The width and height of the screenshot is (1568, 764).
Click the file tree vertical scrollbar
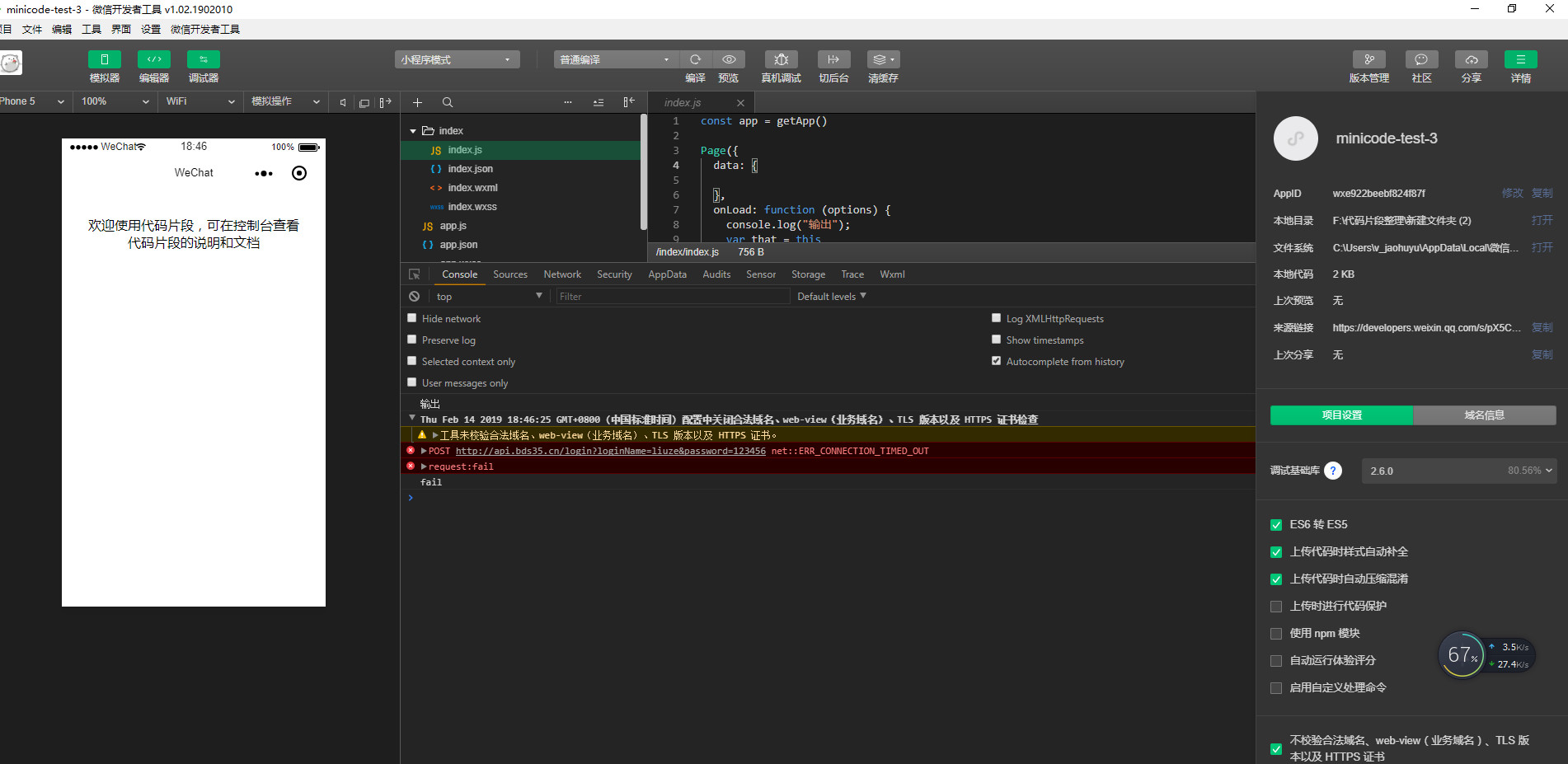click(x=644, y=172)
